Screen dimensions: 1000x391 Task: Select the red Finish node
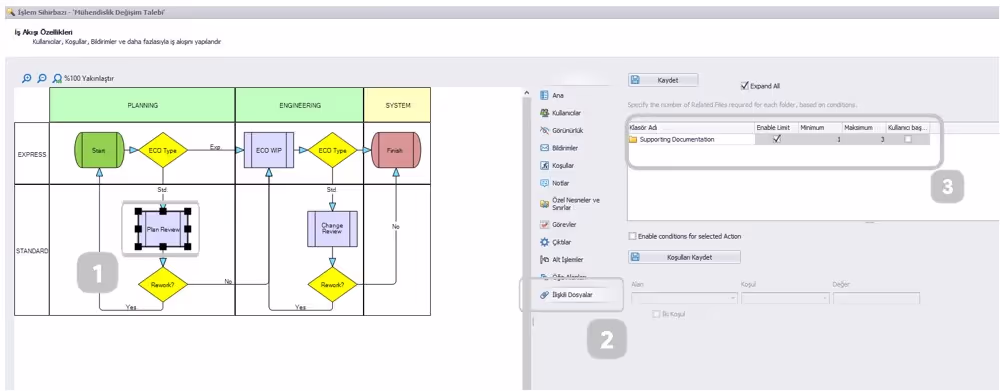pyautogui.click(x=395, y=151)
